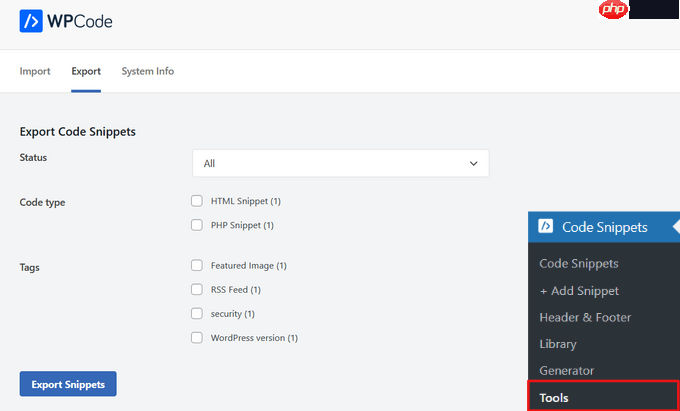Collapse arrow beside Code Snippets header
Image resolution: width=680 pixels, height=411 pixels.
click(x=675, y=227)
